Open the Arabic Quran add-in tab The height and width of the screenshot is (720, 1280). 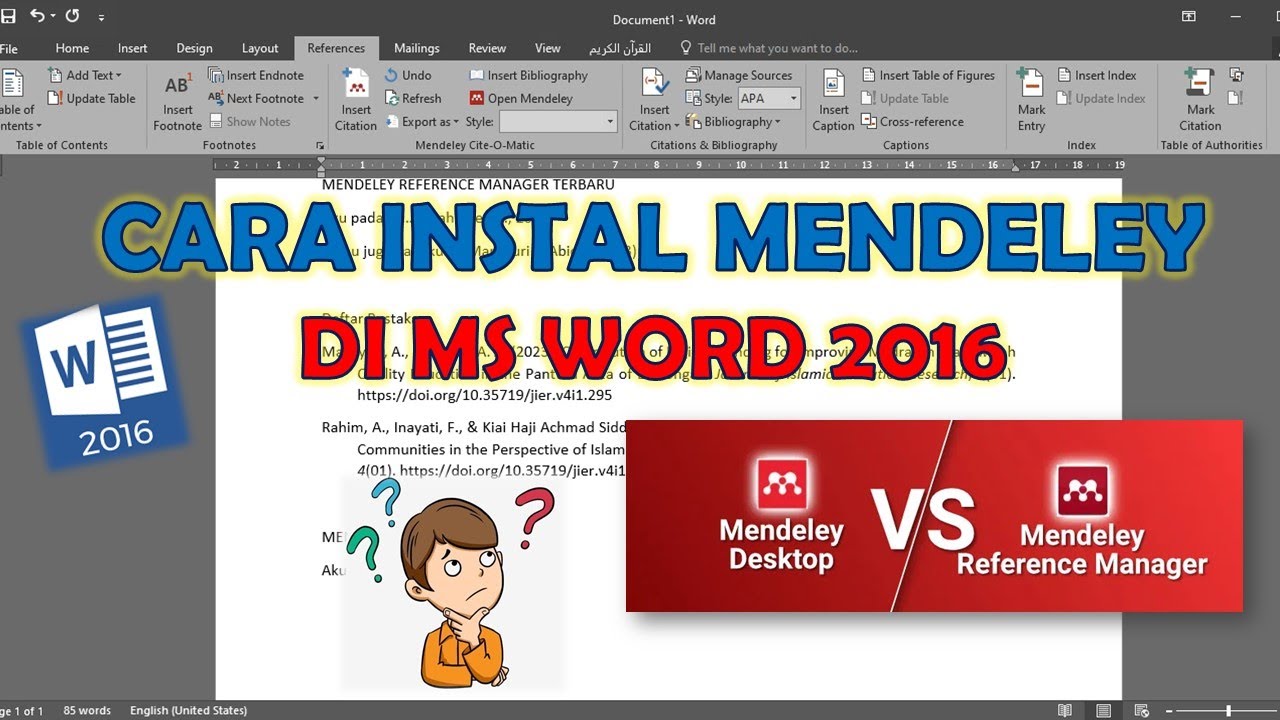pyautogui.click(x=619, y=48)
